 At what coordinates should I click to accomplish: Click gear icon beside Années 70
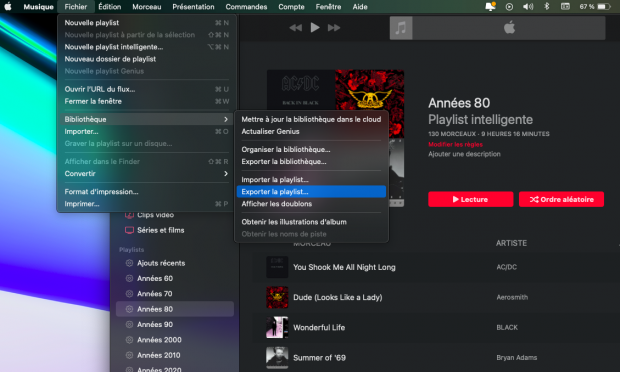coord(129,294)
